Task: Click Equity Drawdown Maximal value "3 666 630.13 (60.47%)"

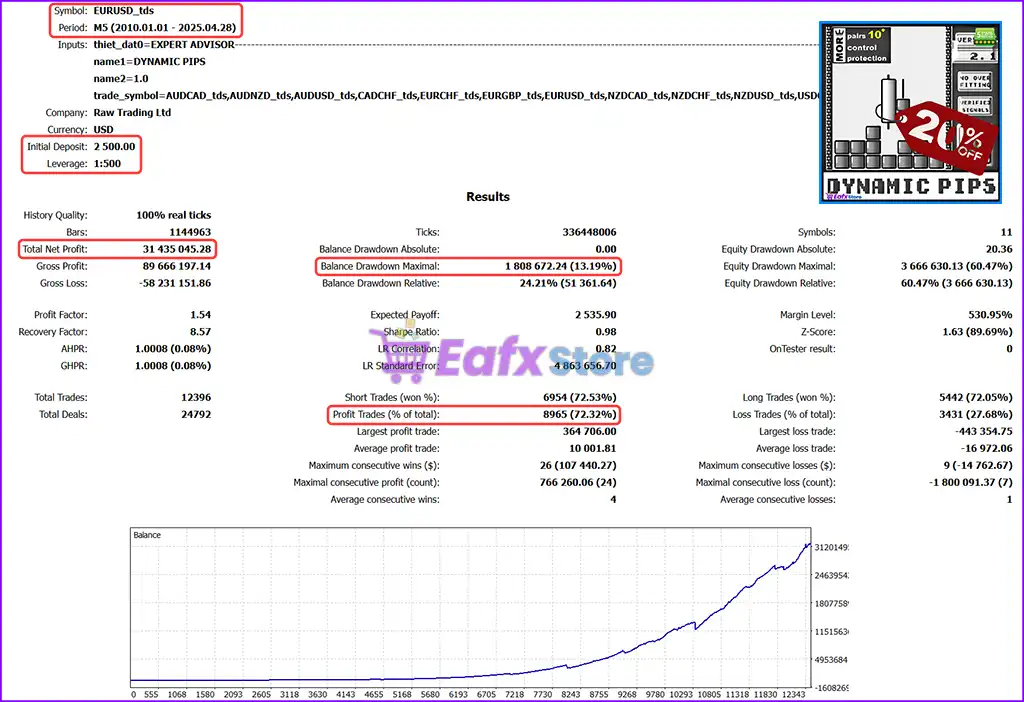Action: (957, 266)
